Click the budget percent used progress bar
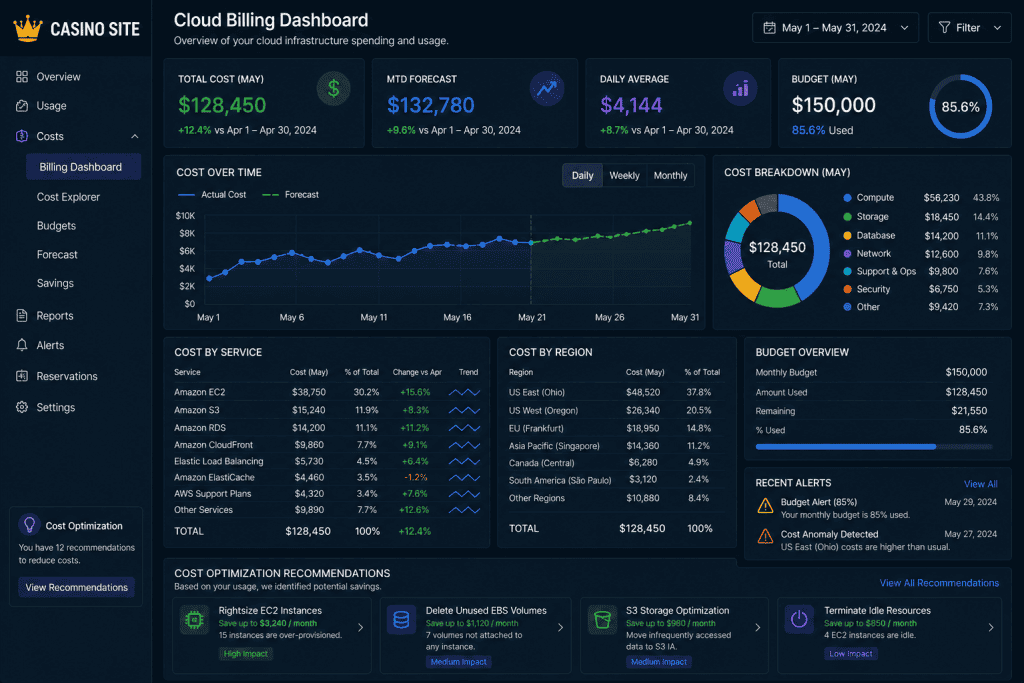The image size is (1024, 683). click(x=873, y=447)
